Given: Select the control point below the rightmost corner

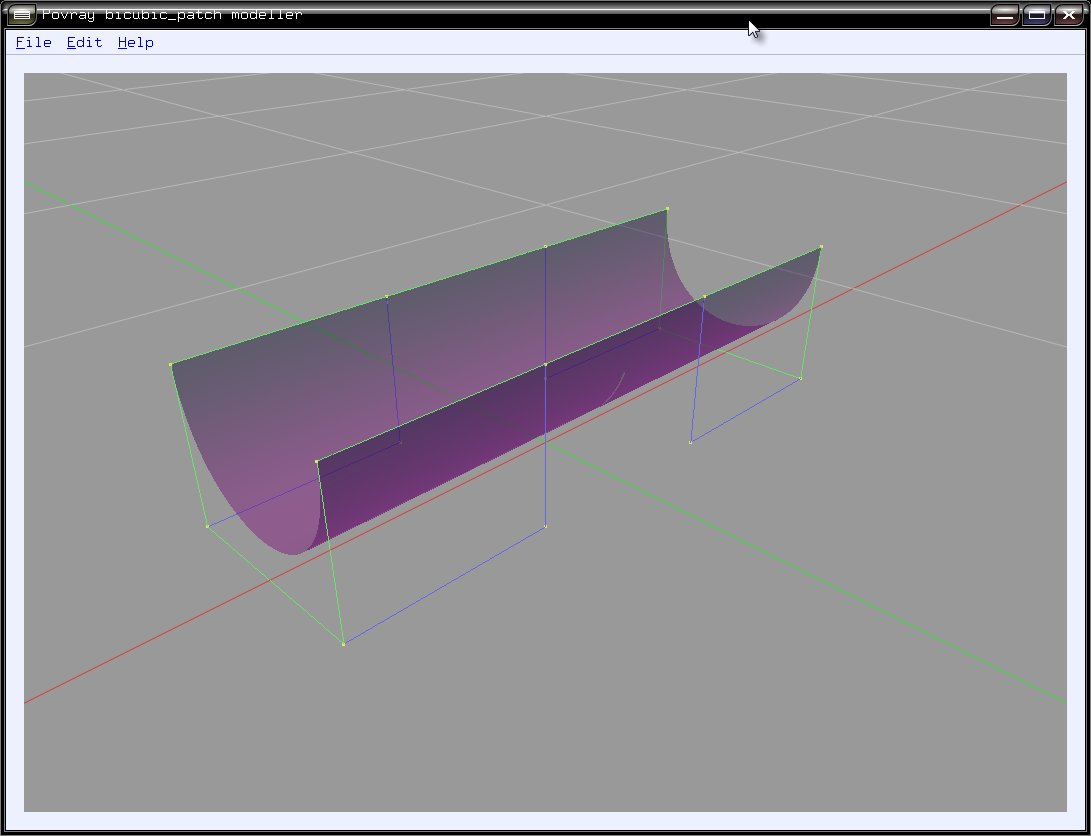Looking at the screenshot, I should (801, 378).
